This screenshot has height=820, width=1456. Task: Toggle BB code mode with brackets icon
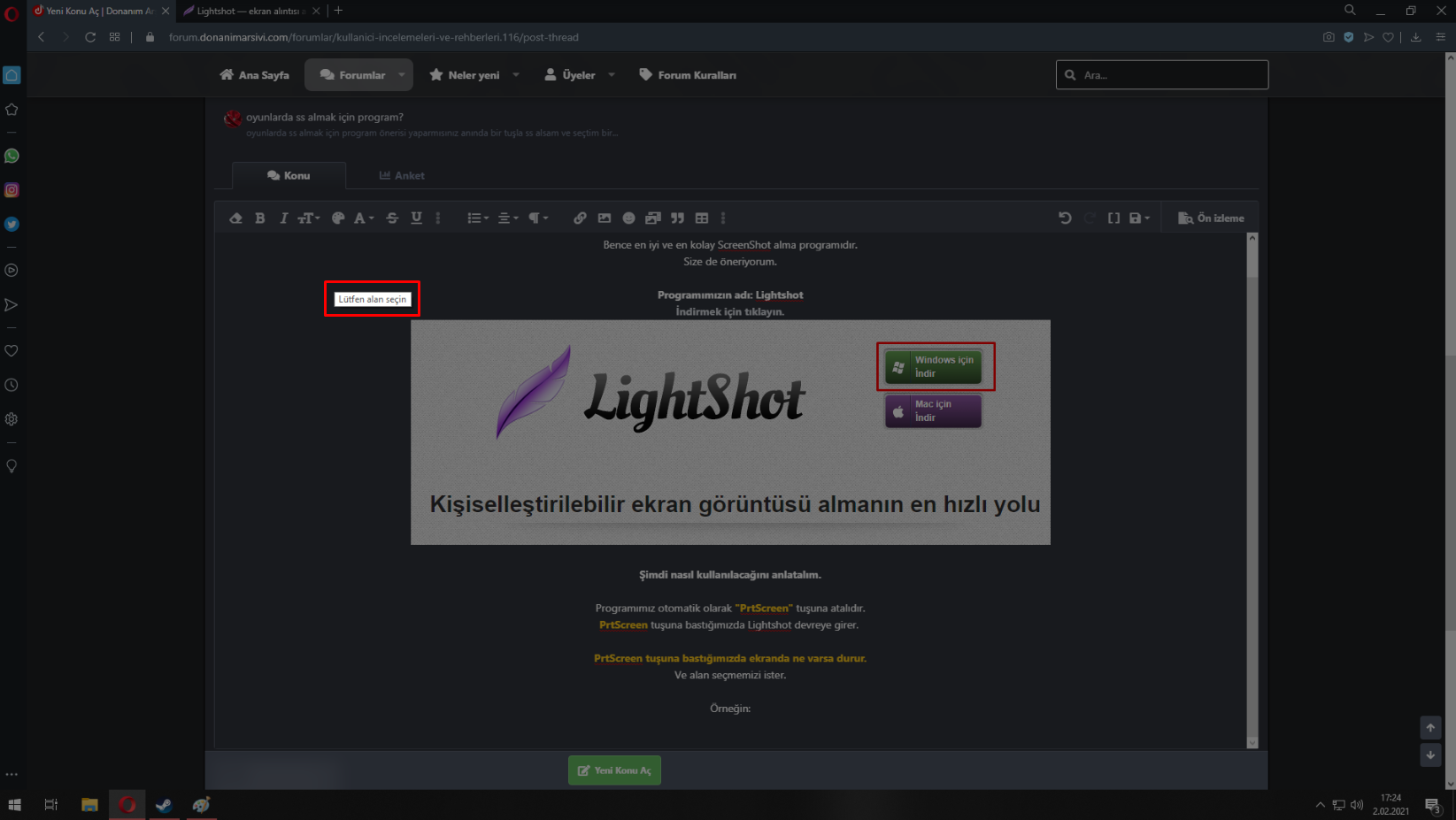pos(1113,218)
